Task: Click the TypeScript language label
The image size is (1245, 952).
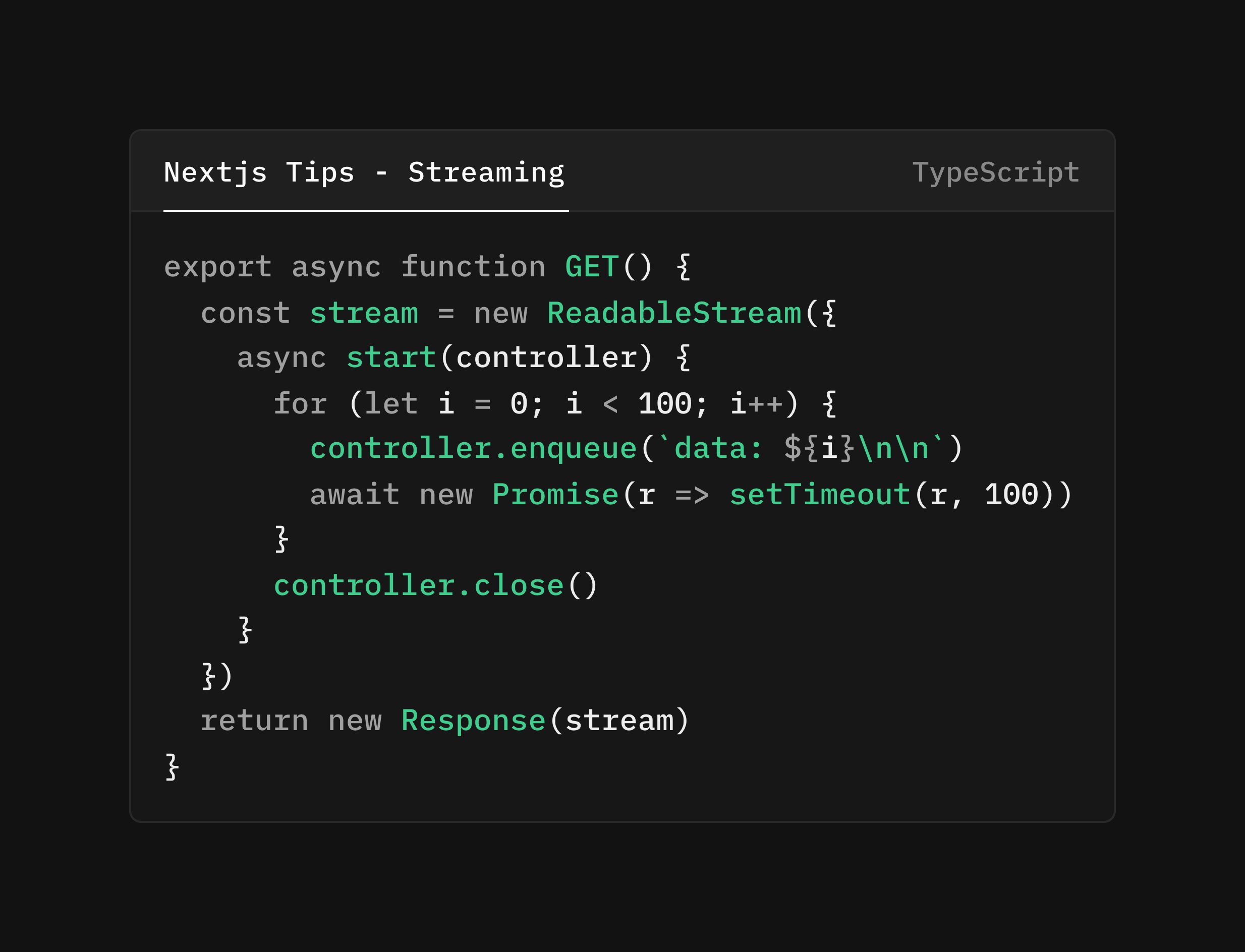Action: click(995, 172)
